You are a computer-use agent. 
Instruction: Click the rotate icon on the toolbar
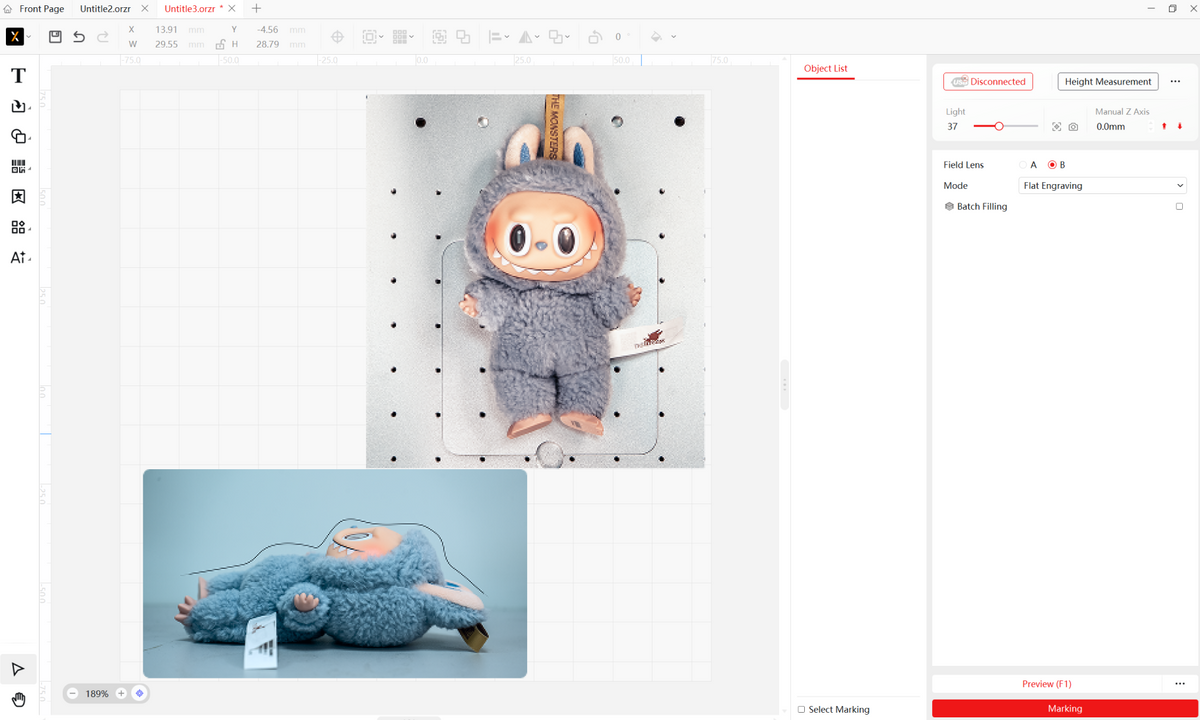point(596,36)
